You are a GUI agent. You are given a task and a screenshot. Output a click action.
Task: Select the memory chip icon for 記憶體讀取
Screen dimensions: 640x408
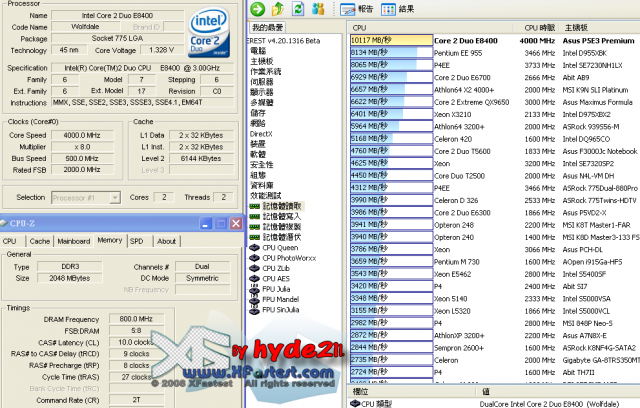tap(255, 206)
